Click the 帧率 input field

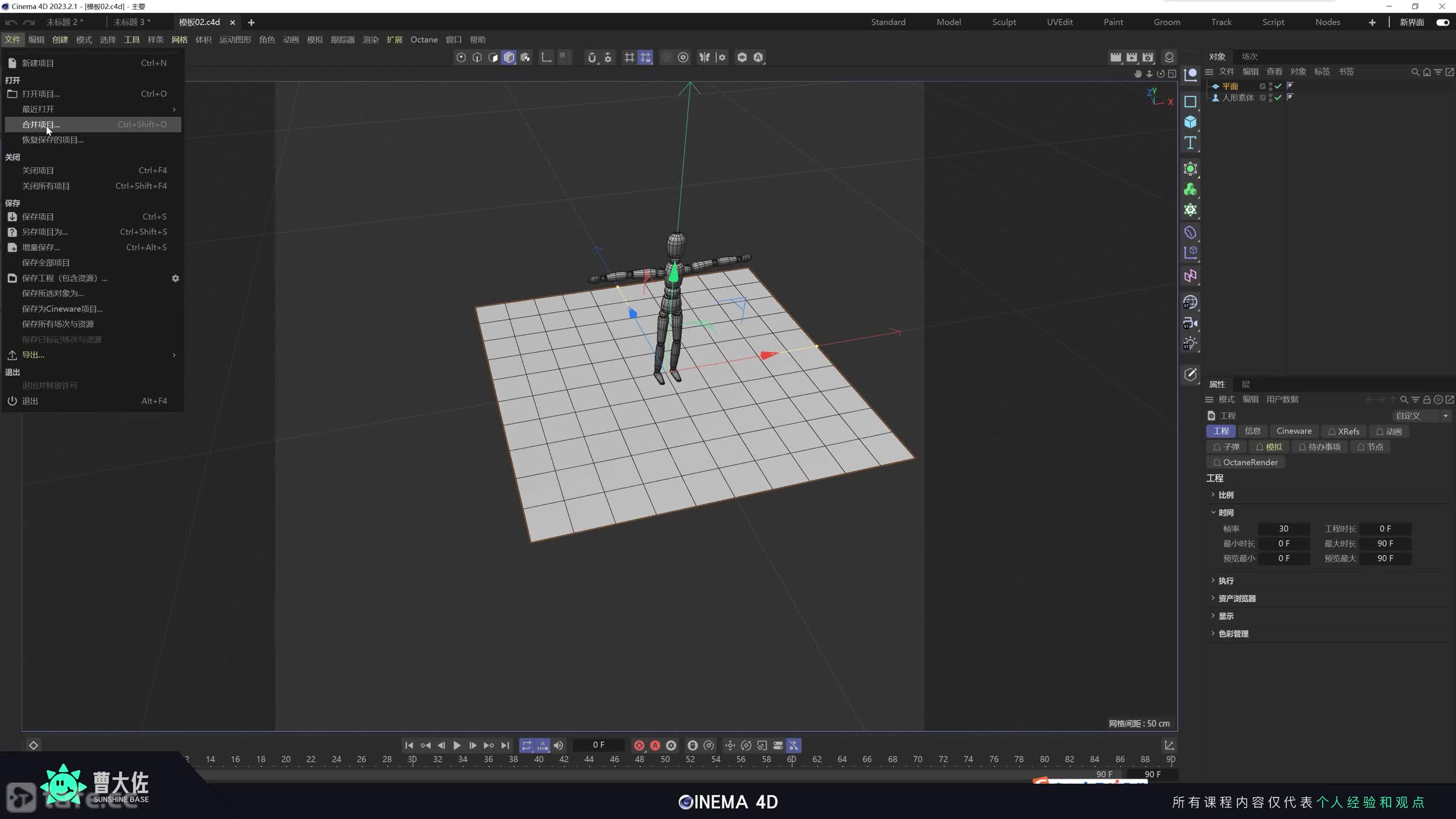(1283, 529)
